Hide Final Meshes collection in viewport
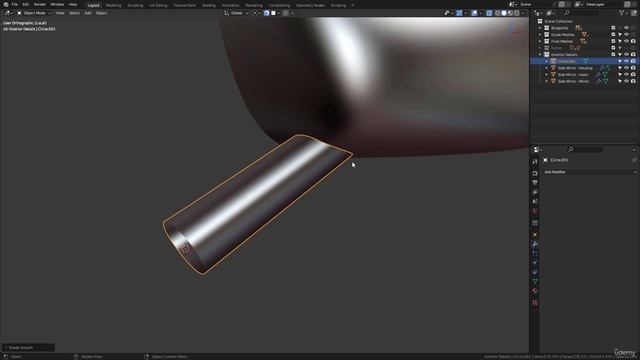The image size is (640, 360). (x=627, y=41)
